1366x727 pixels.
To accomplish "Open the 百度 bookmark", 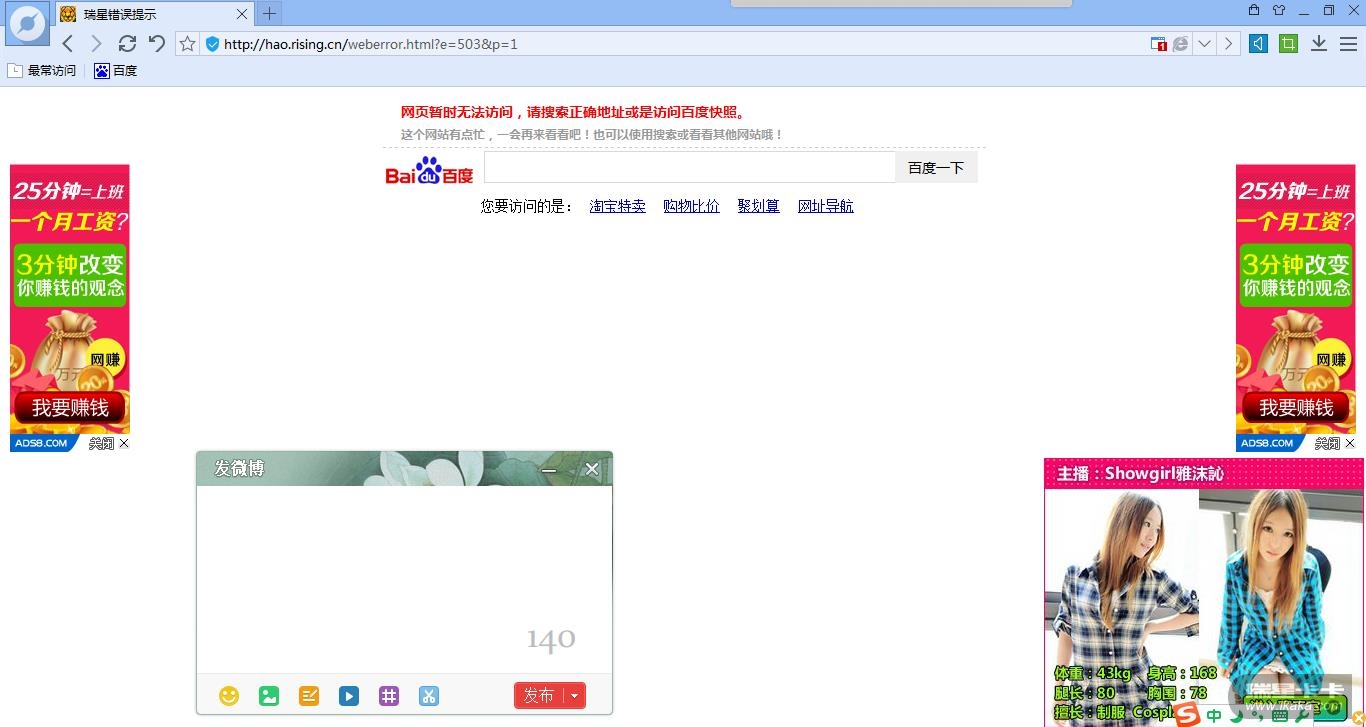I will click(x=116, y=71).
